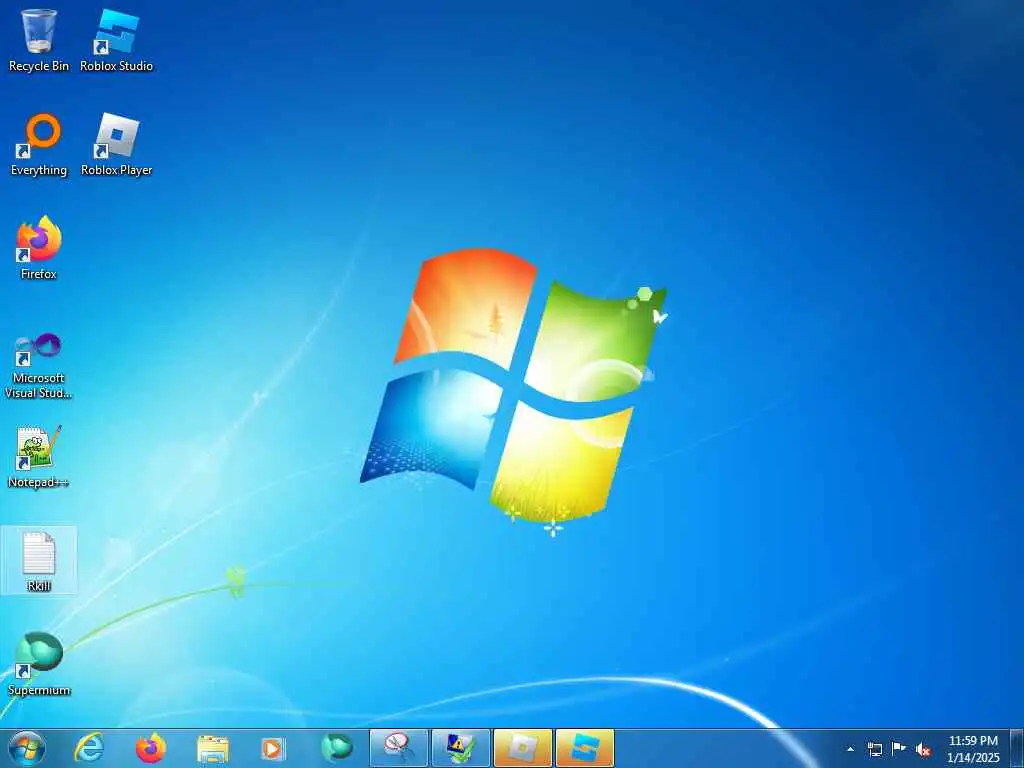Open the clock showing 11:59 PM

pos(973,749)
